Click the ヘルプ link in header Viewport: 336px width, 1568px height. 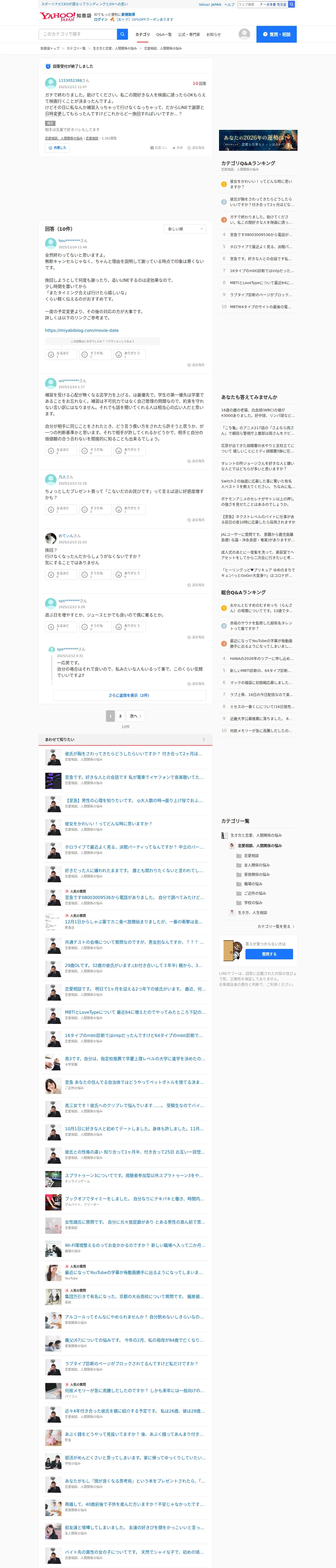click(229, 4)
